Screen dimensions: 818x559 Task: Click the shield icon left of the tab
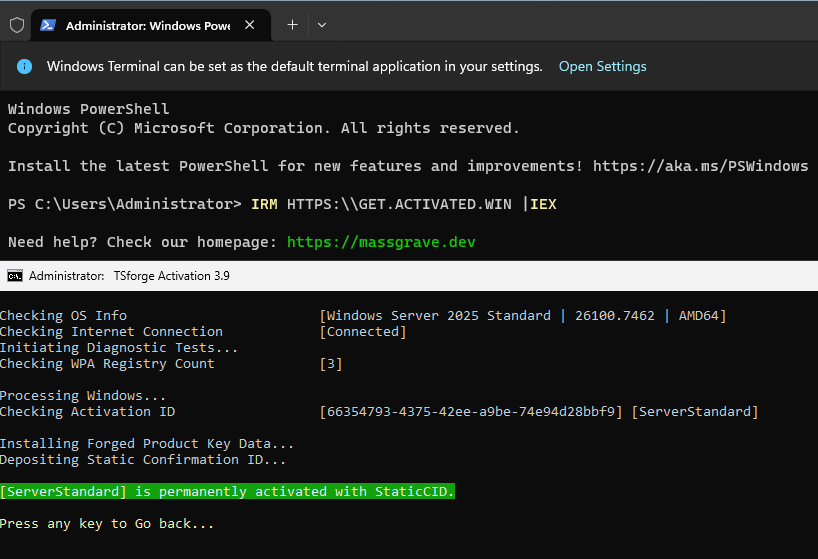[17, 25]
